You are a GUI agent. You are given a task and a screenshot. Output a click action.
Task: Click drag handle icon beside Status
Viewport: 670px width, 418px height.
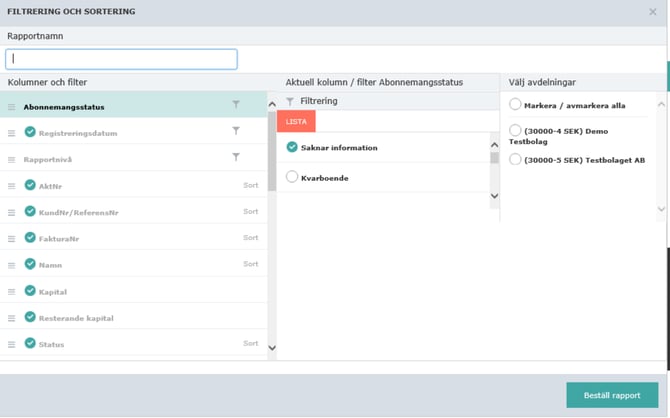[12, 345]
